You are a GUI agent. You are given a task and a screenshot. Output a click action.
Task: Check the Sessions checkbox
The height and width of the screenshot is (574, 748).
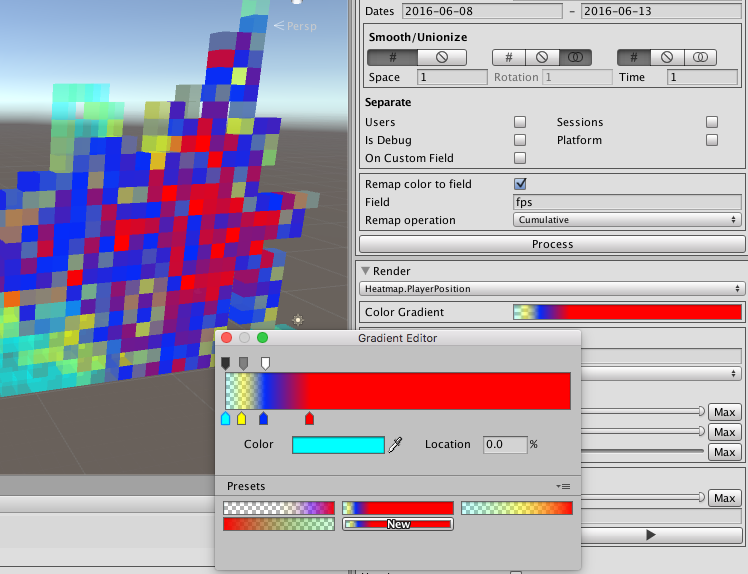712,122
